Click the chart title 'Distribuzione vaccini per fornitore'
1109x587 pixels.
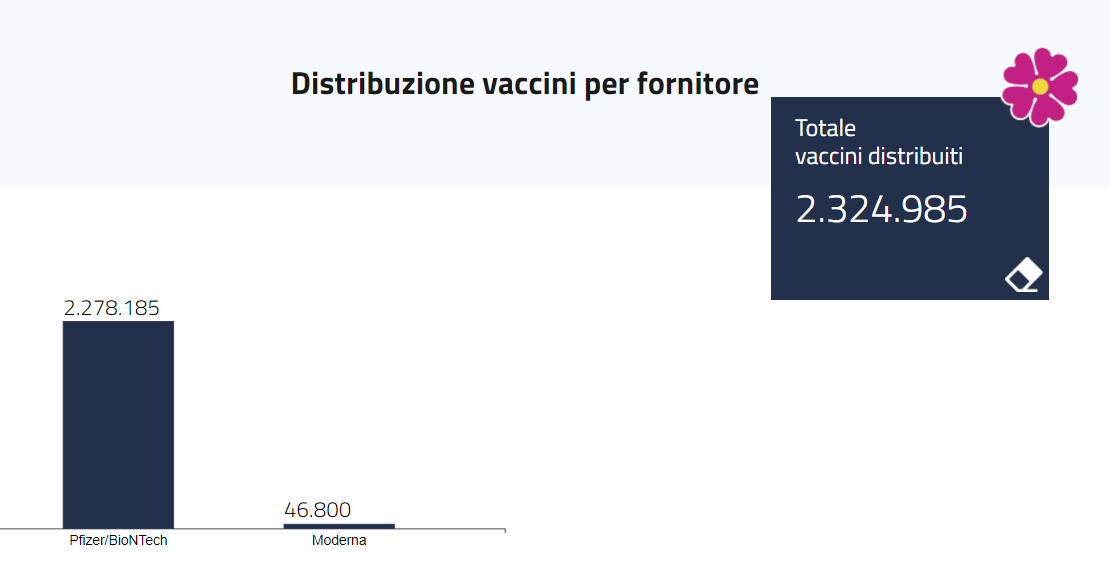click(525, 83)
